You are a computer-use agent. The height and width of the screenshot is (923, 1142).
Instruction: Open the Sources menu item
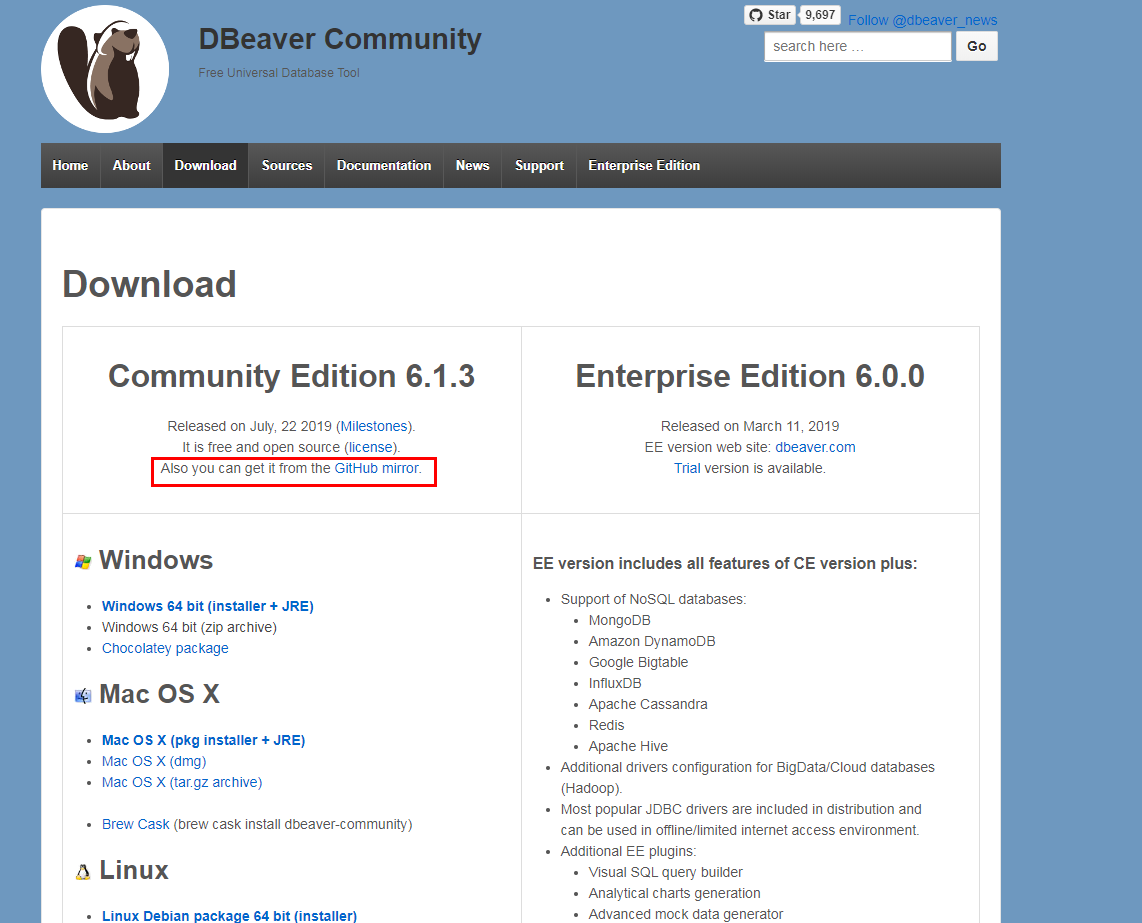pyautogui.click(x=286, y=165)
